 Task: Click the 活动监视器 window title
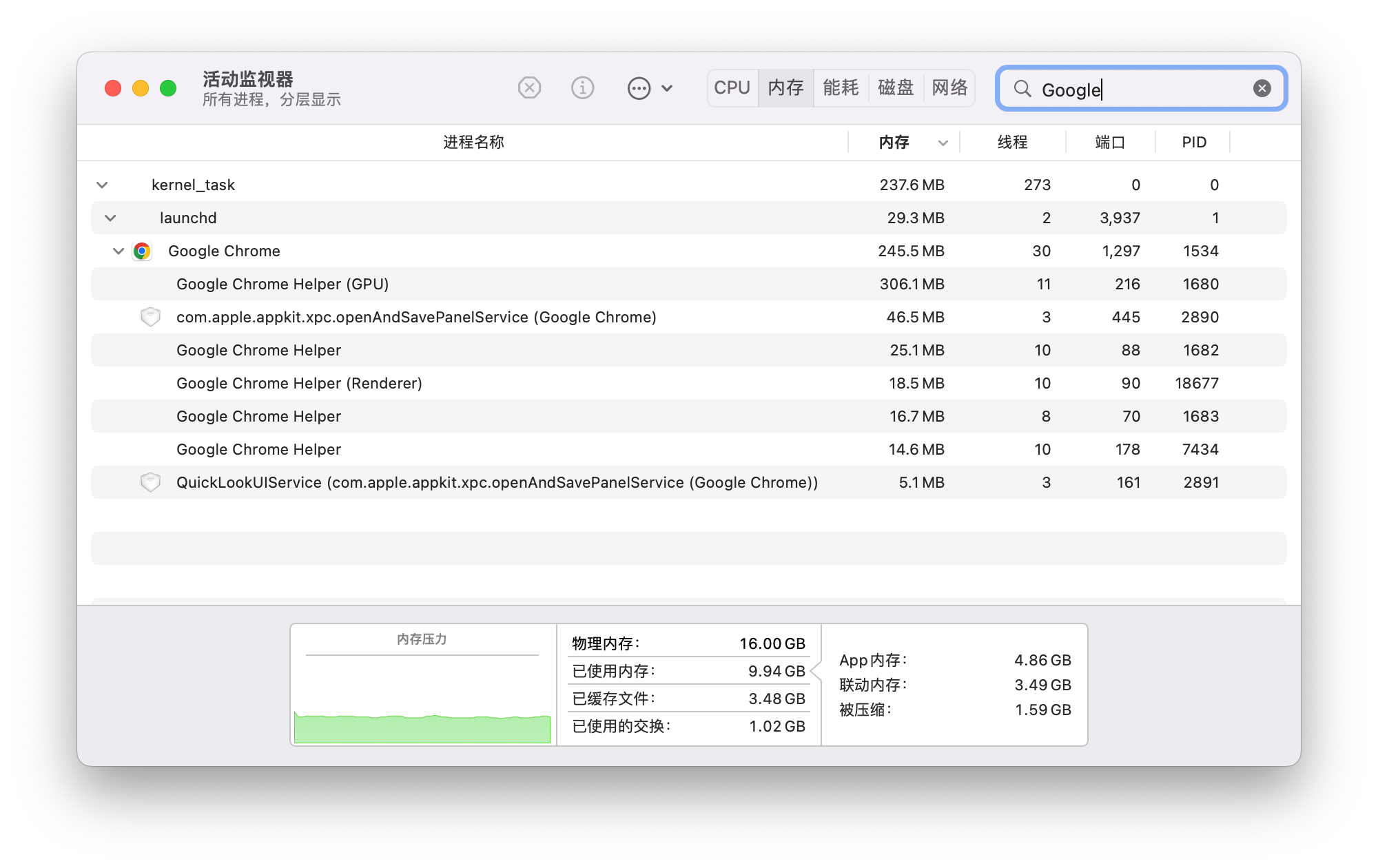248,79
